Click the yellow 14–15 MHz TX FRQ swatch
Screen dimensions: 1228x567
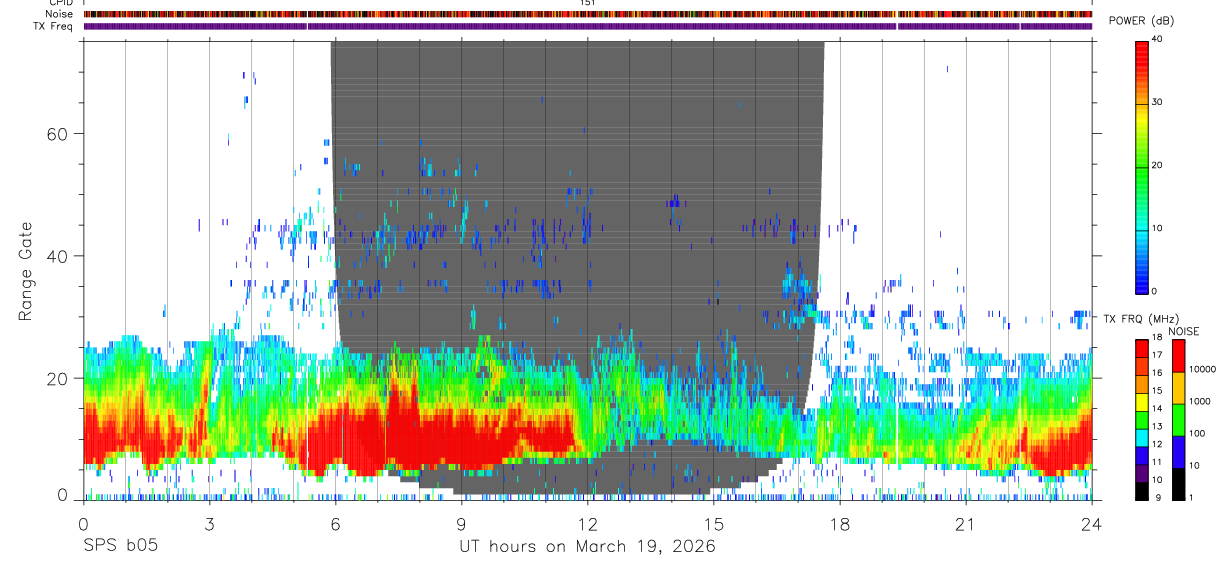(x=1142, y=400)
